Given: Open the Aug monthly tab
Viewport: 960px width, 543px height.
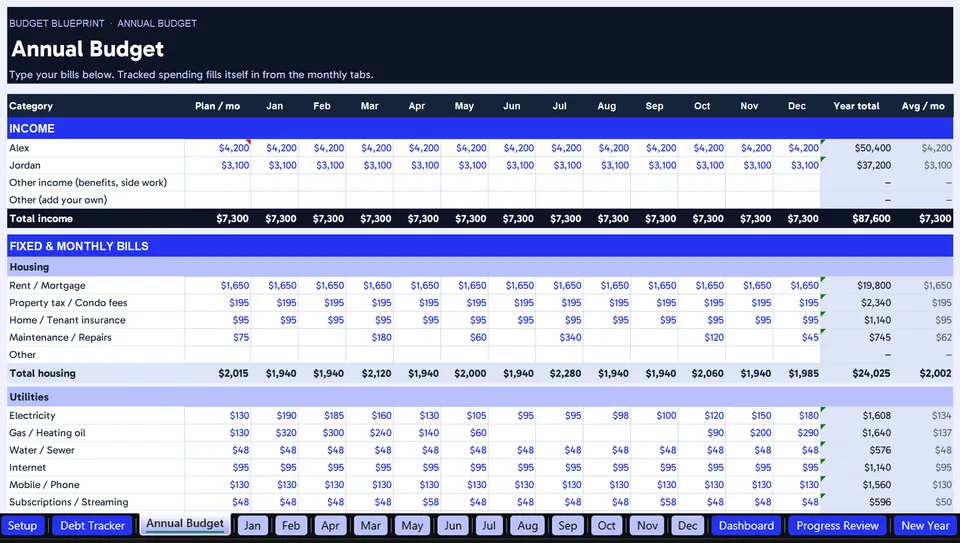Looking at the screenshot, I should [528, 526].
